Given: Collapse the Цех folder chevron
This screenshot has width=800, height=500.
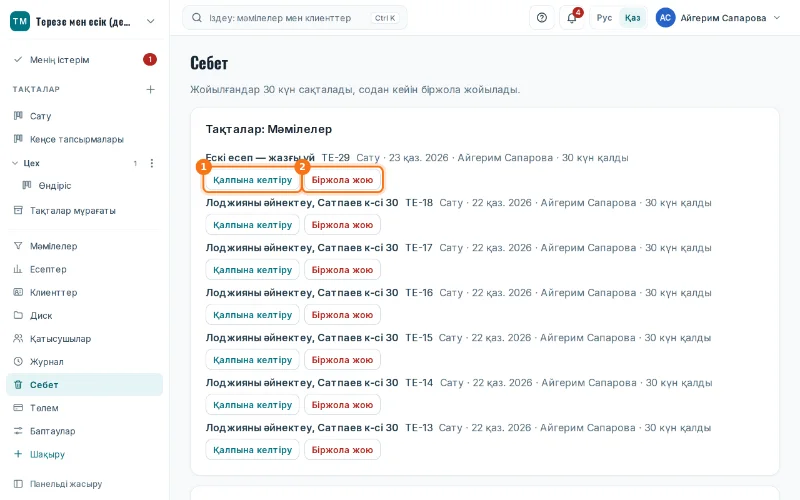Looking at the screenshot, I should [15, 163].
